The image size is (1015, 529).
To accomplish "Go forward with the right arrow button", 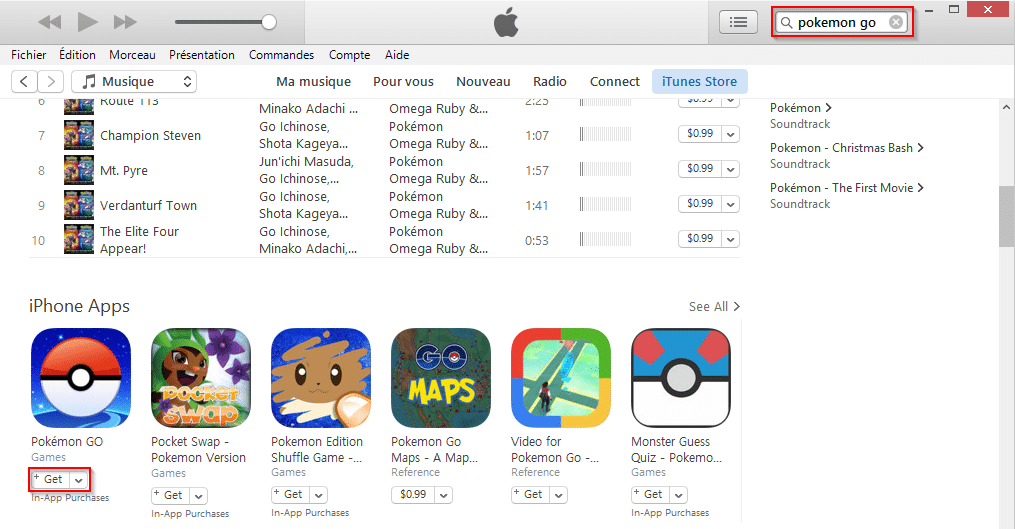I will 50,82.
